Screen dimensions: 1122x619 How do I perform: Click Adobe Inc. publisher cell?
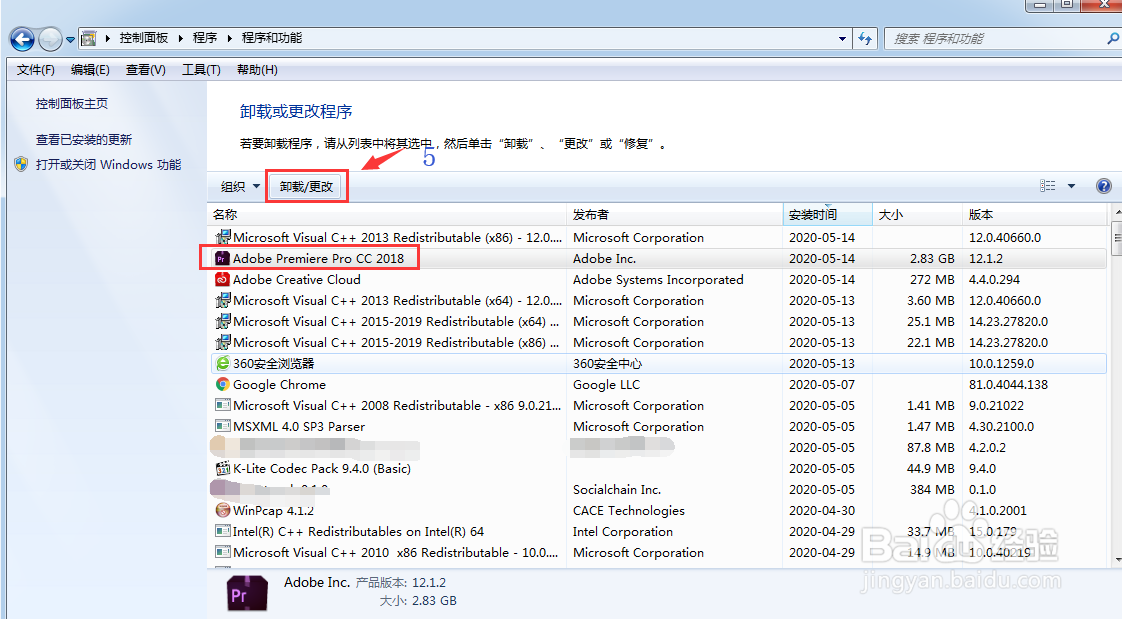pos(604,258)
